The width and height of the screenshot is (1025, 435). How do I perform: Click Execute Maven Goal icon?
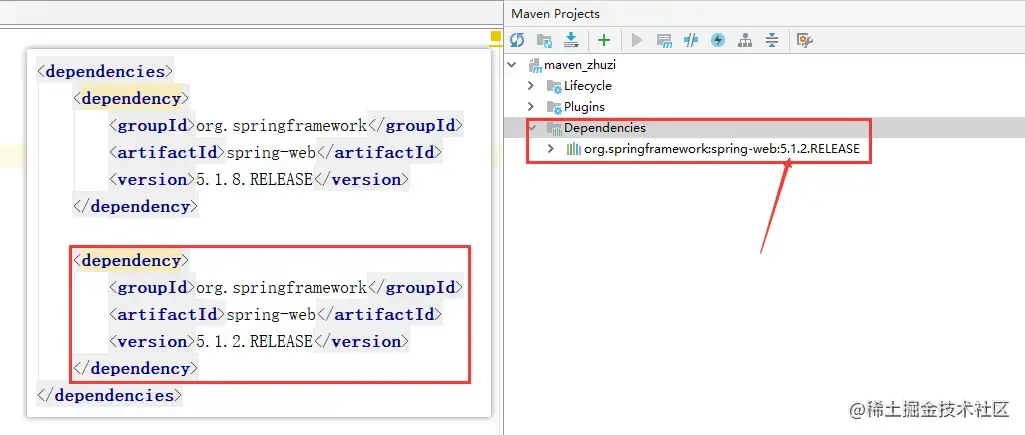(x=664, y=41)
